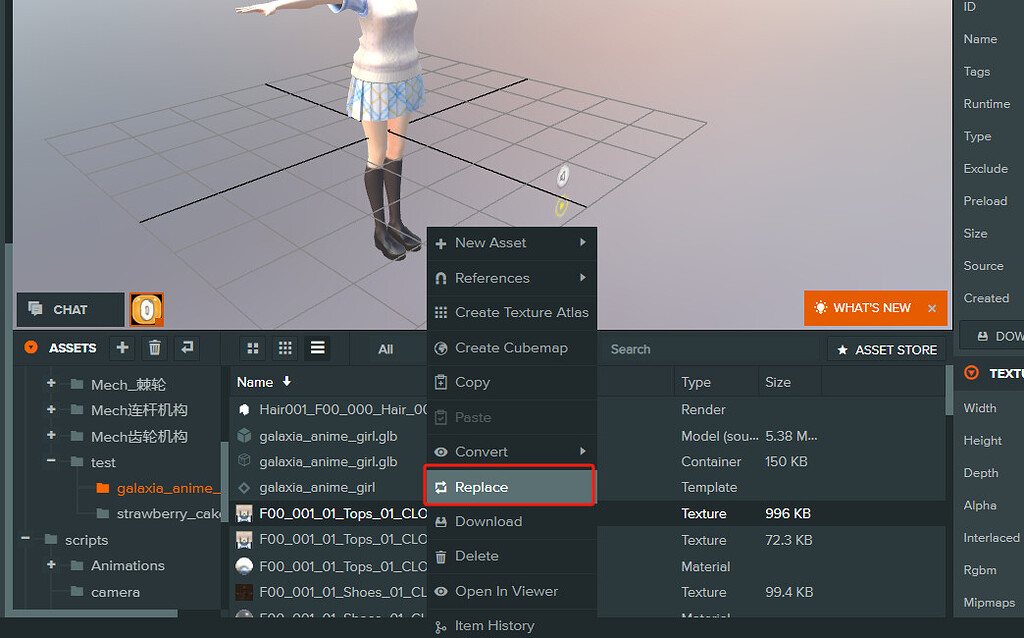
Task: Open the CHAT panel
Action: click(68, 309)
